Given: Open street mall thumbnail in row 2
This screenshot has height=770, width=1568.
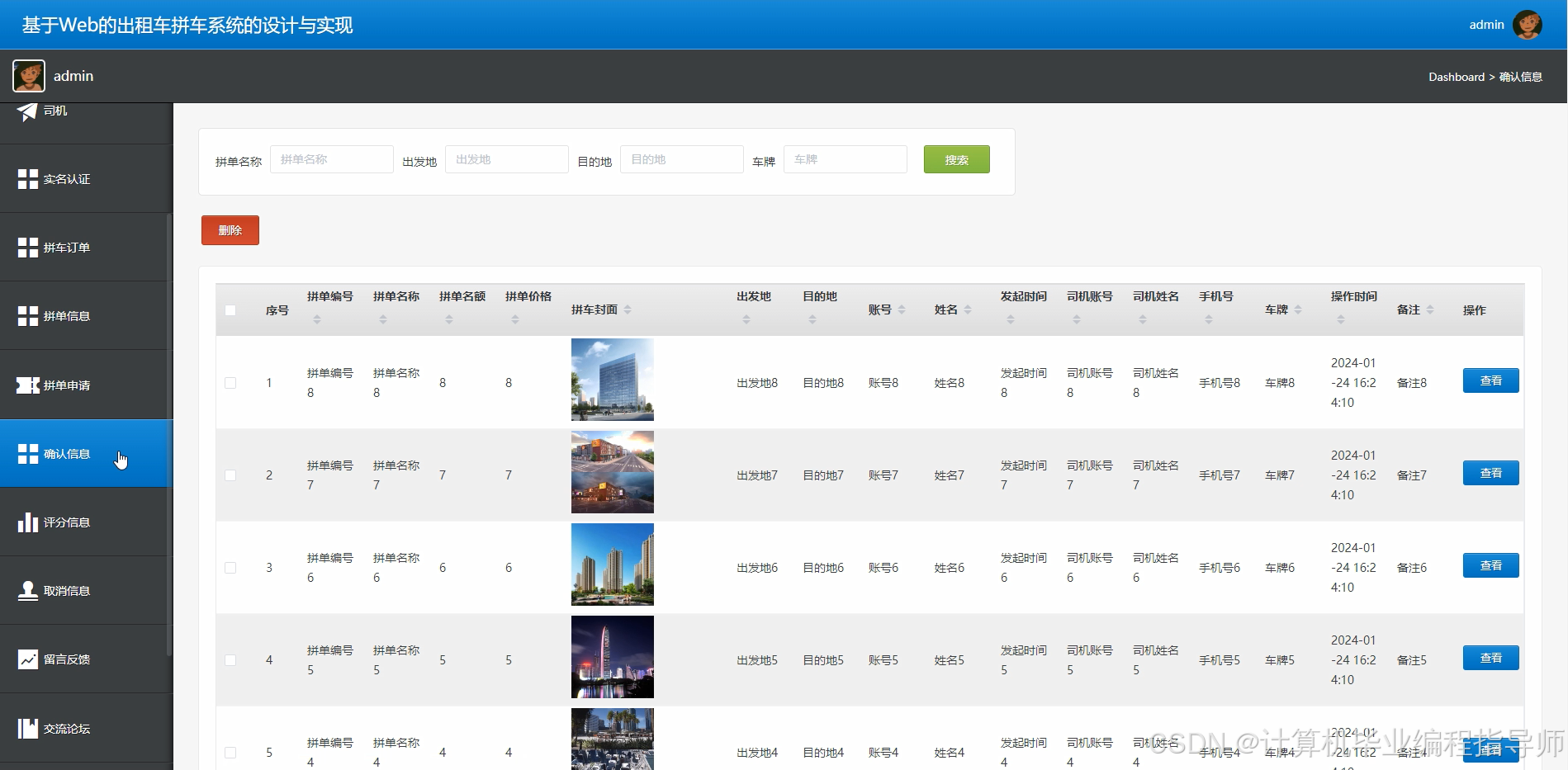Looking at the screenshot, I should pyautogui.click(x=613, y=472).
